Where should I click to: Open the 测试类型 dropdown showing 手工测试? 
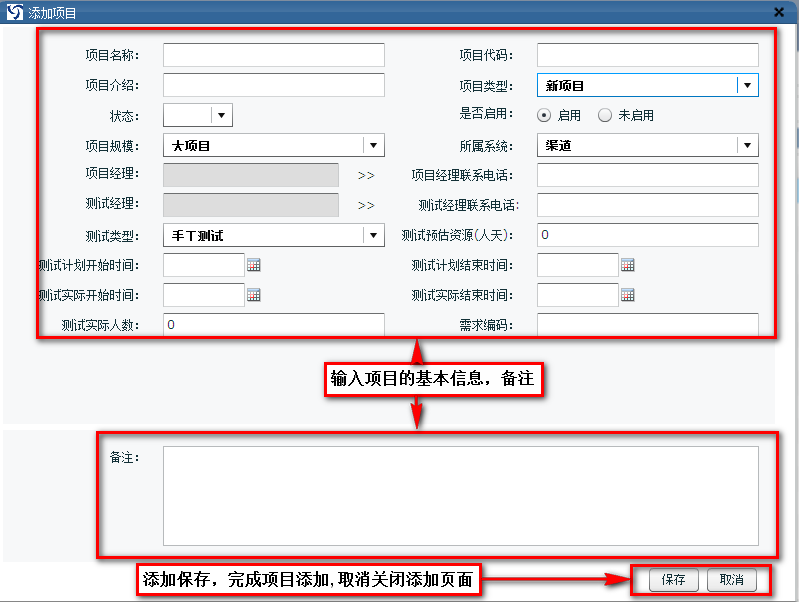tap(274, 235)
